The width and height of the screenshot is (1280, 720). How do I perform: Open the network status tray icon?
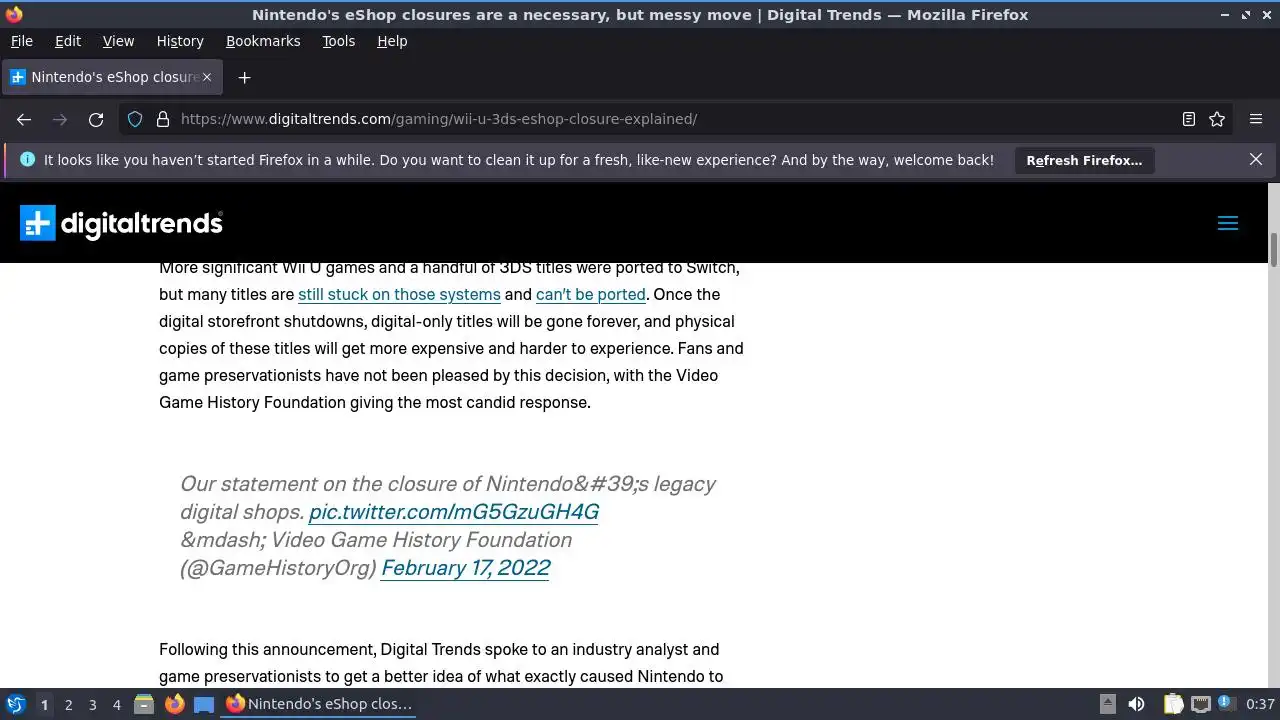[x=1200, y=704]
